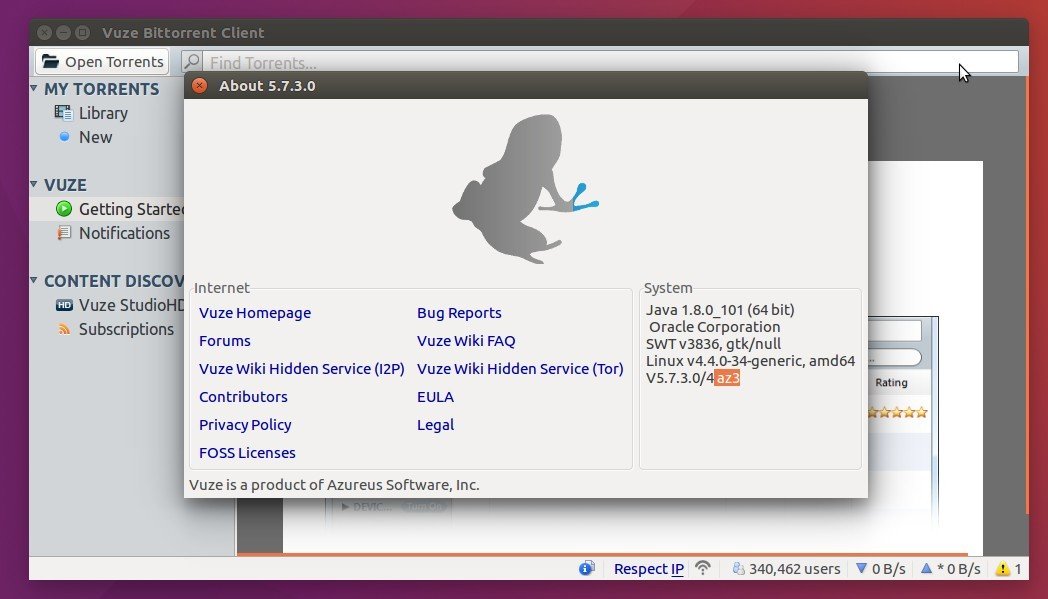Screen dimensions: 1048x599
Task: Click the Vuze frog logo
Action: [x=525, y=189]
